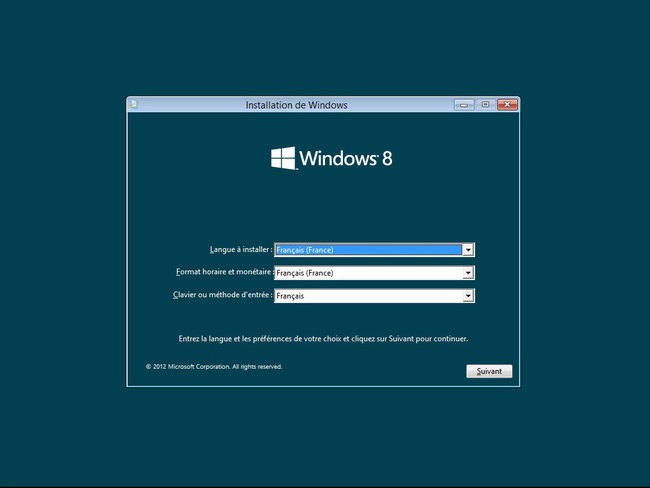Image resolution: width=650 pixels, height=488 pixels.
Task: Click the Entrez la langue instruction text
Action: tap(323, 339)
